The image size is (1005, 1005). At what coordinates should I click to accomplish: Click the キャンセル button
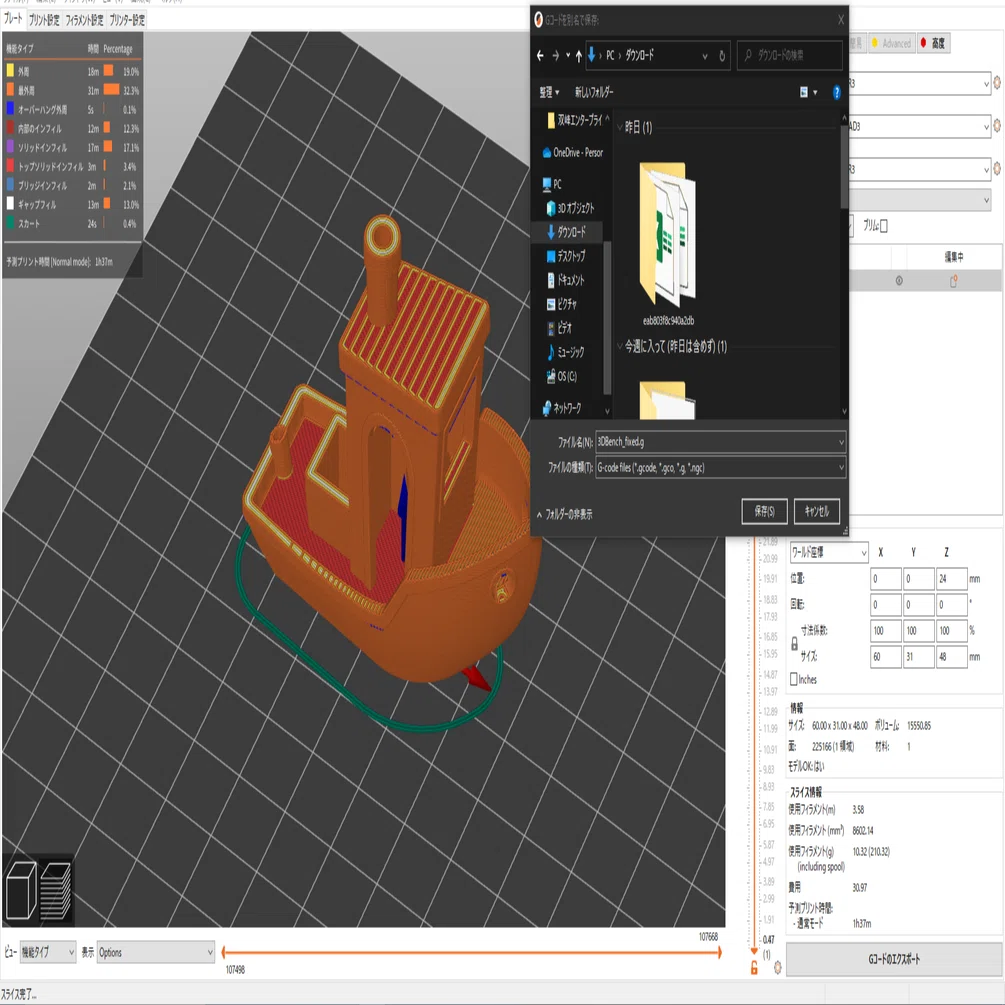click(817, 511)
